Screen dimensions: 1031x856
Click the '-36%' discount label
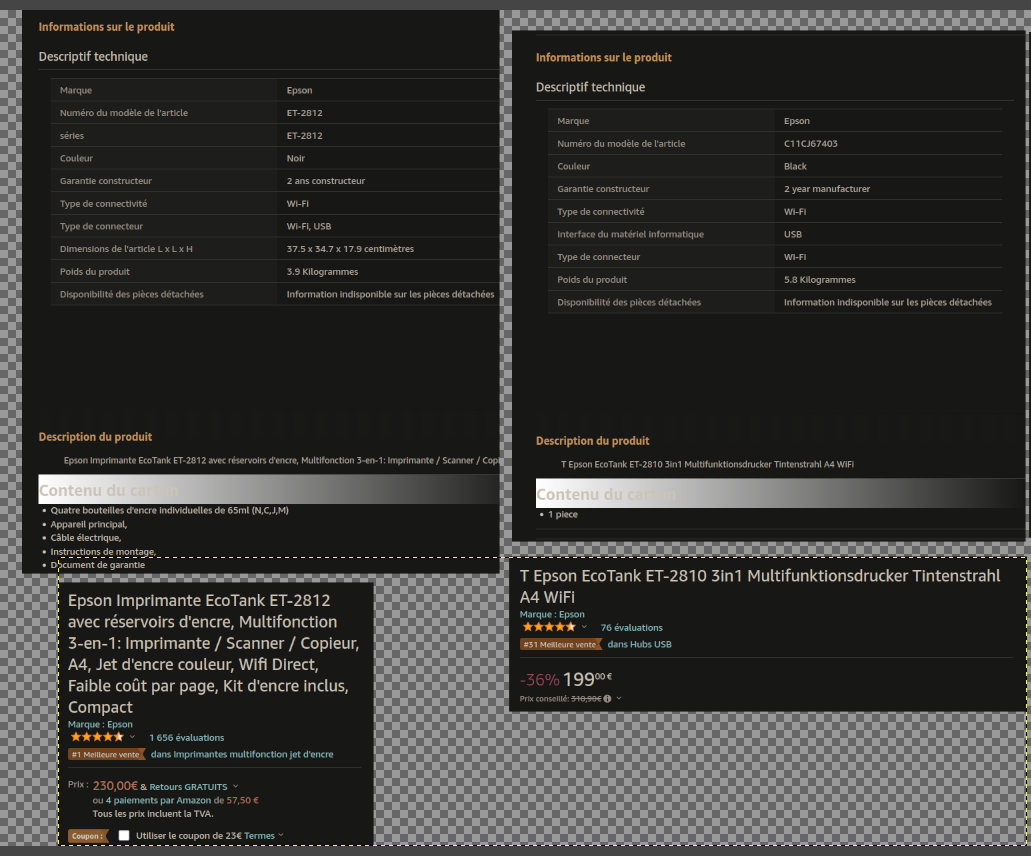click(x=539, y=680)
